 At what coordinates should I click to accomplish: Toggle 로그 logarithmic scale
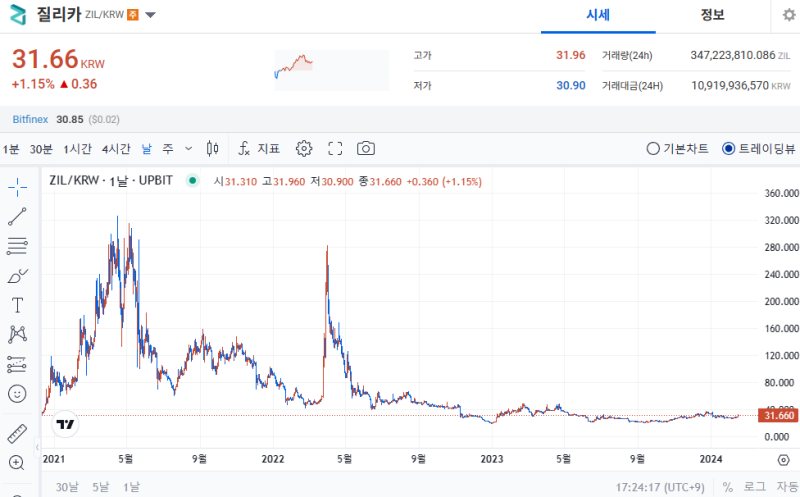[x=755, y=487]
